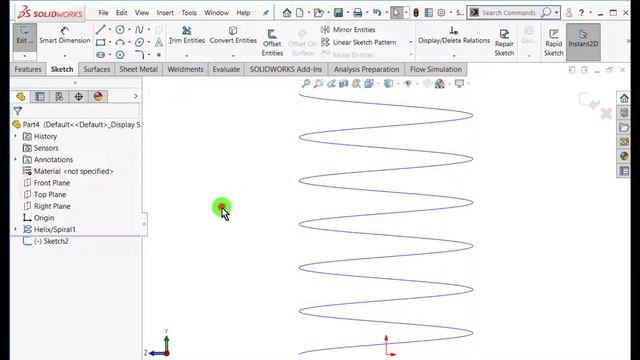Click the Convert Entities tool

point(233,36)
